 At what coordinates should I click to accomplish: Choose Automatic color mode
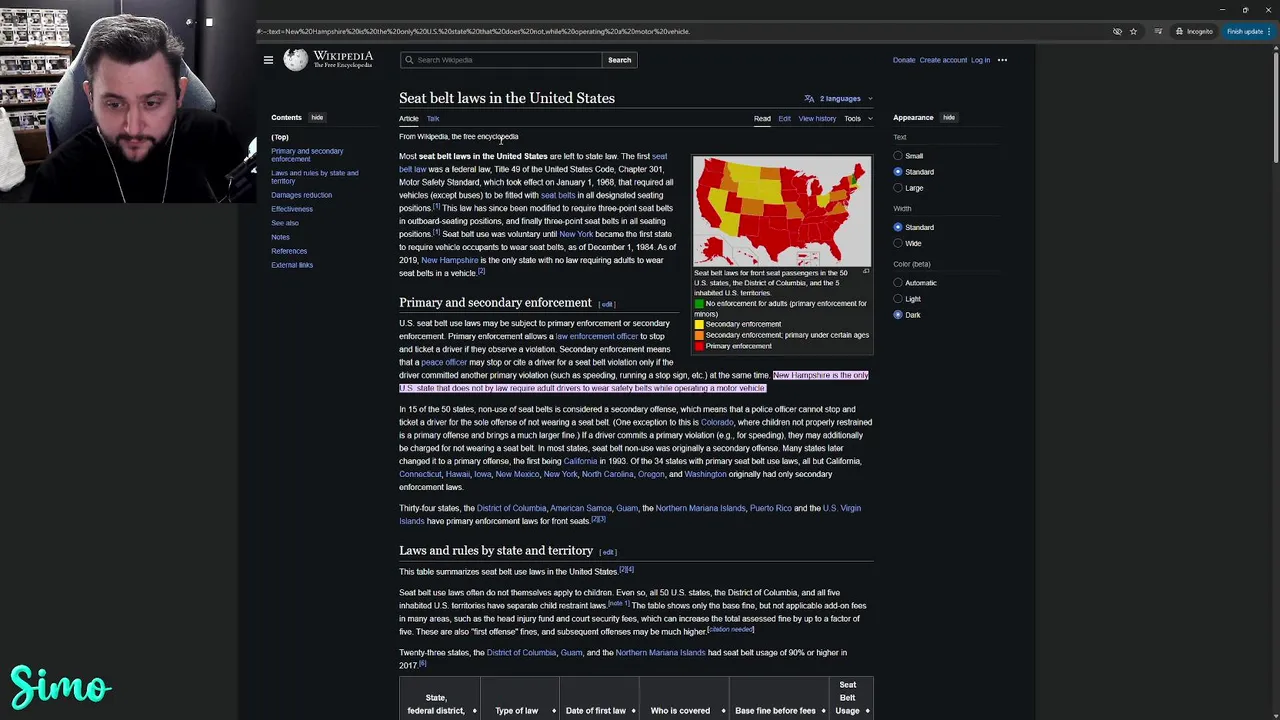click(x=898, y=283)
